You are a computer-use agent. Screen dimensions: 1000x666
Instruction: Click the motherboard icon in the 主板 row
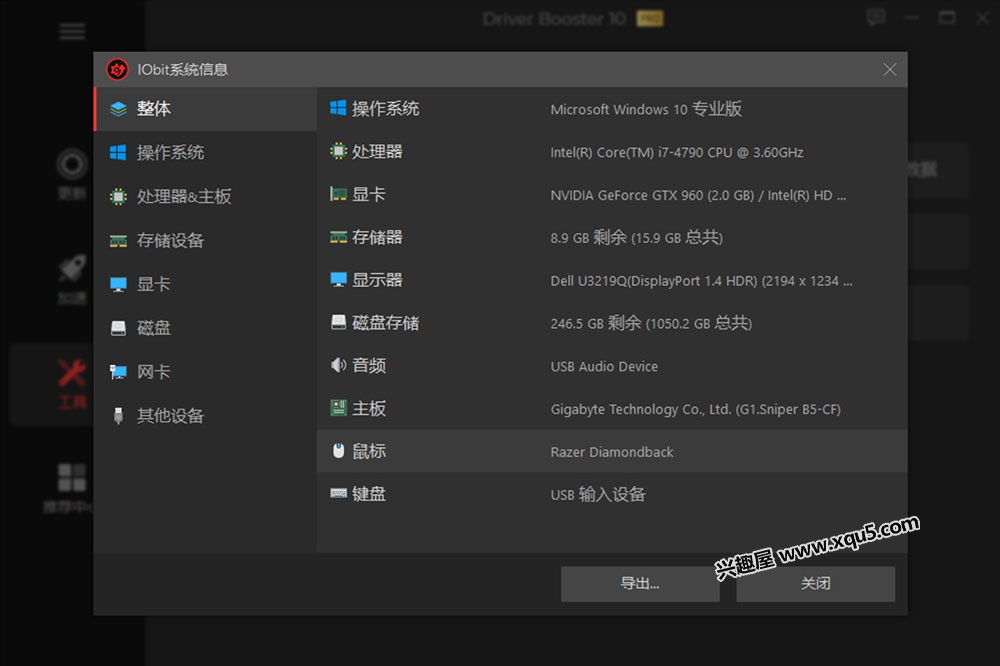click(x=338, y=408)
